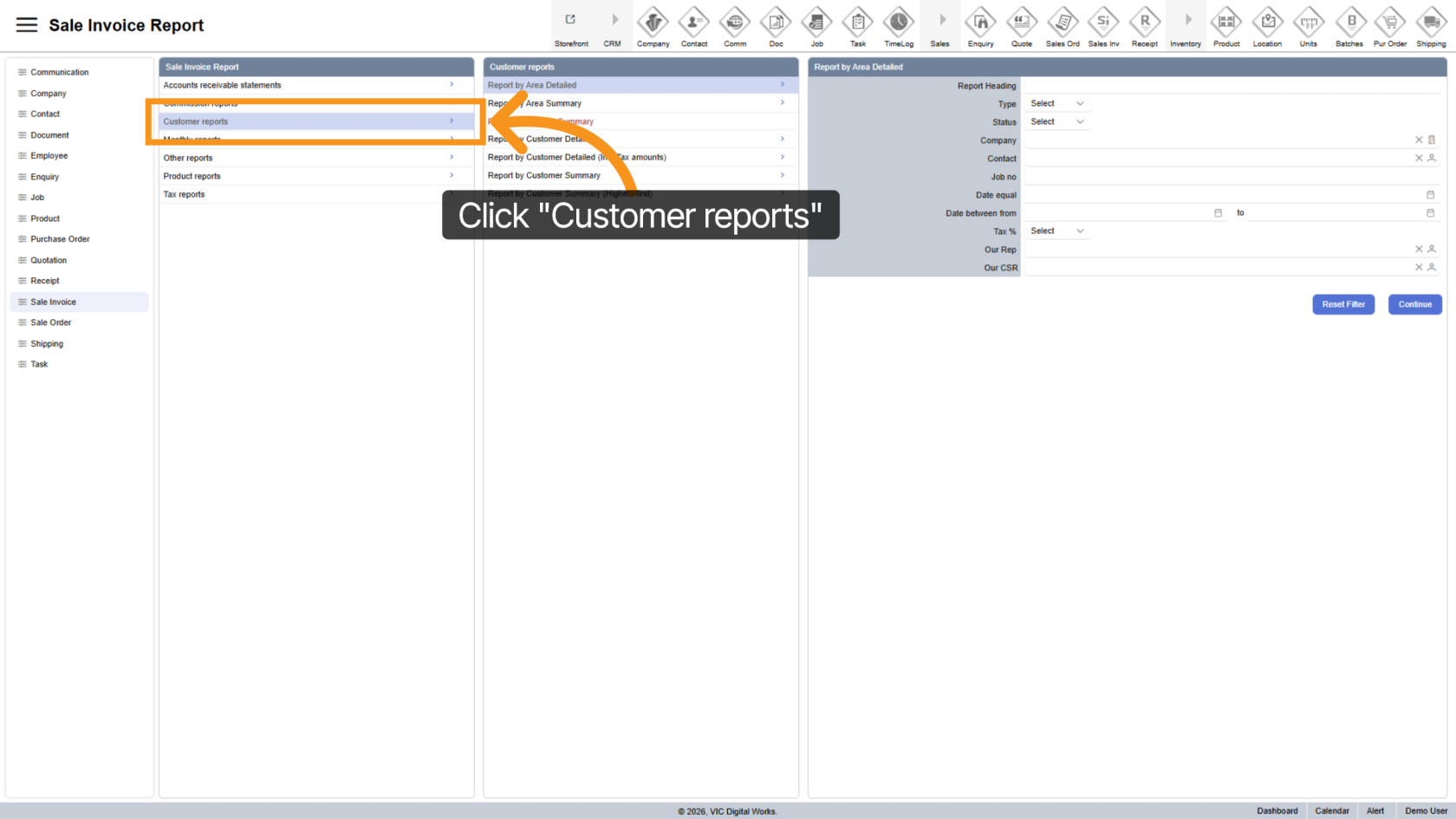1456x819 pixels.
Task: Click the Continue button
Action: coord(1414,304)
